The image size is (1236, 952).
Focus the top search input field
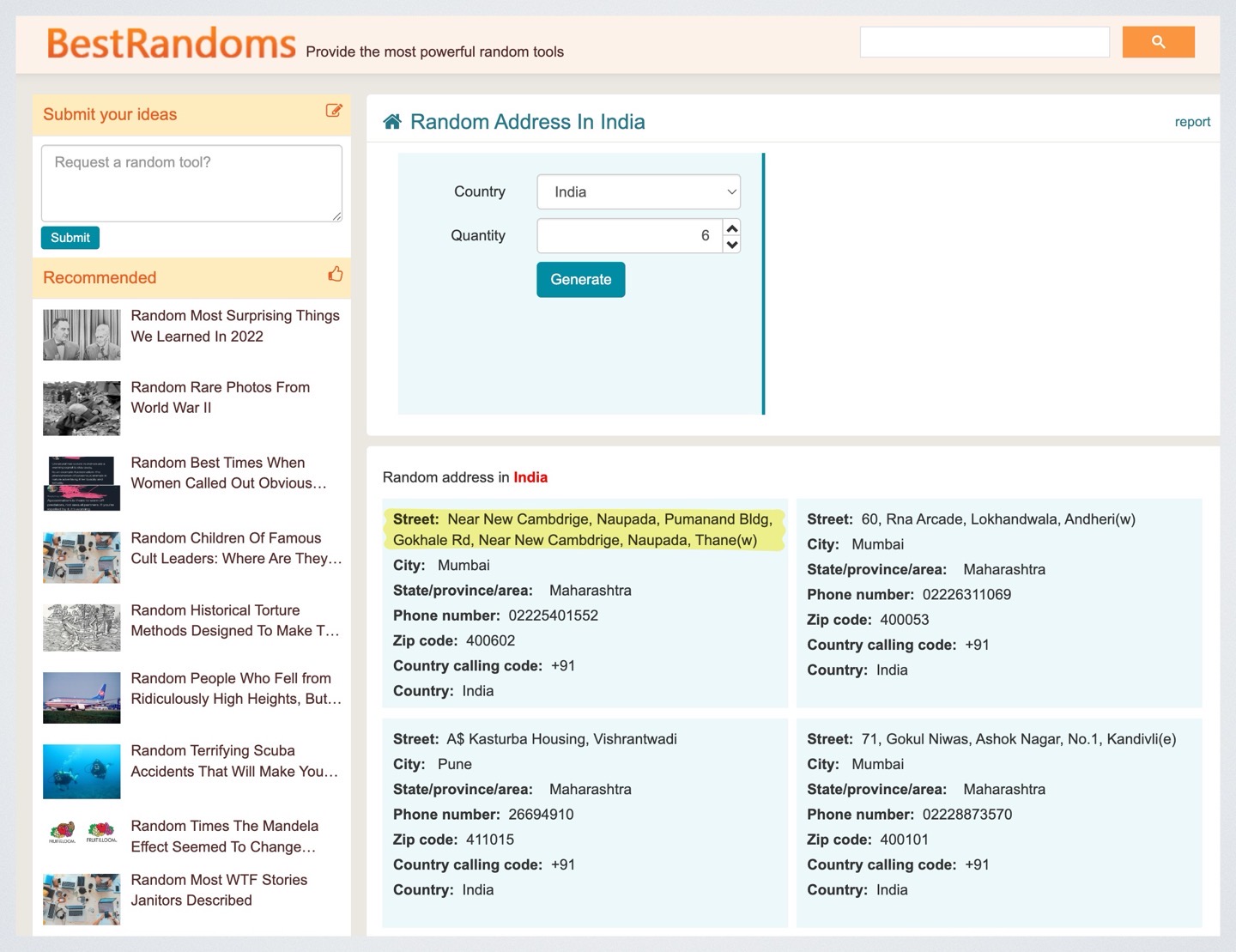pos(985,42)
